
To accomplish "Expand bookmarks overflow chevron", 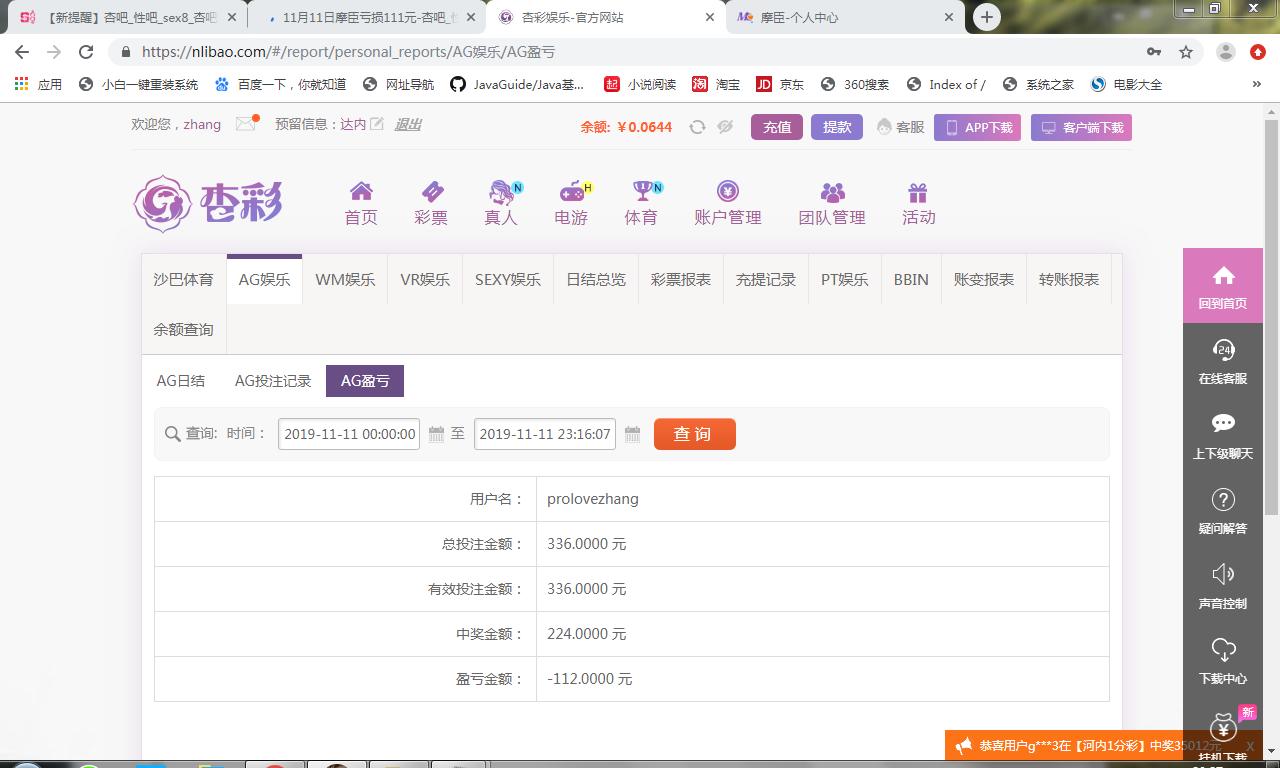I will coord(1257,85).
